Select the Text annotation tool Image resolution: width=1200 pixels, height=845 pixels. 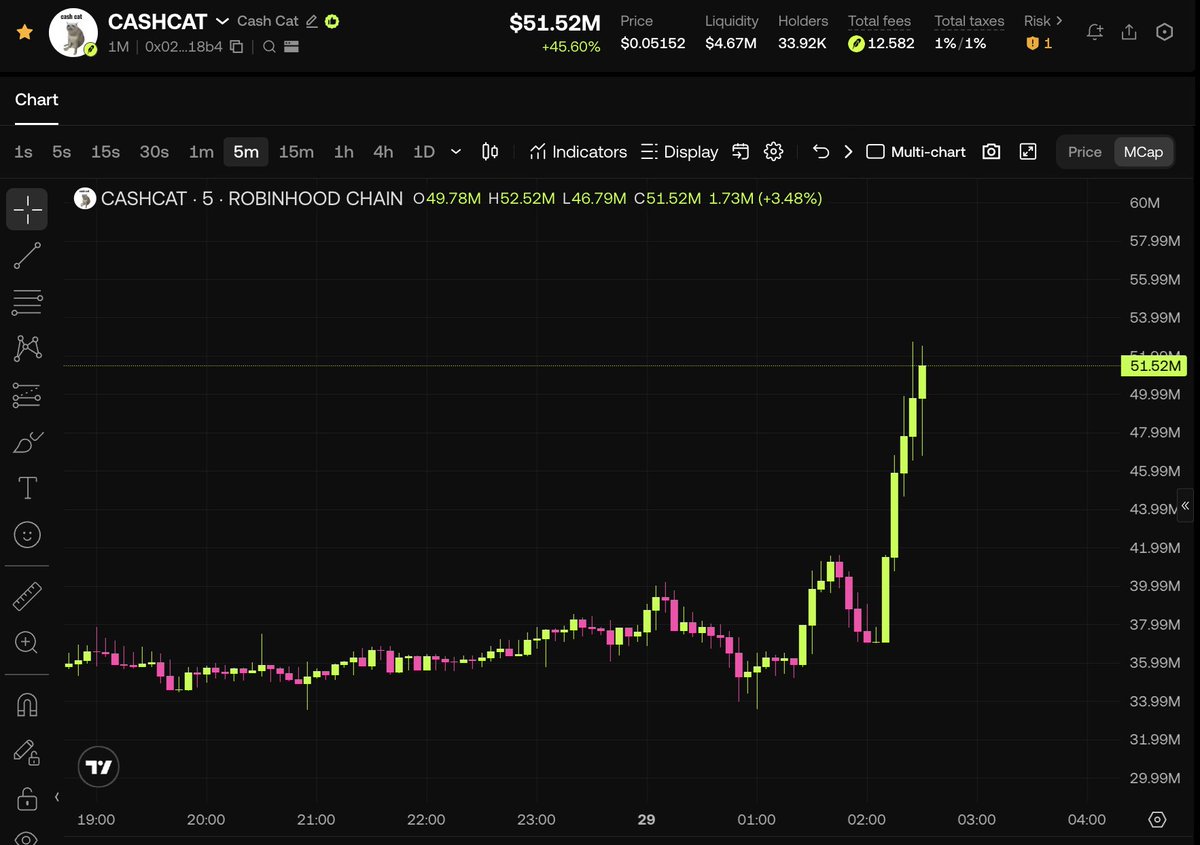pos(27,488)
